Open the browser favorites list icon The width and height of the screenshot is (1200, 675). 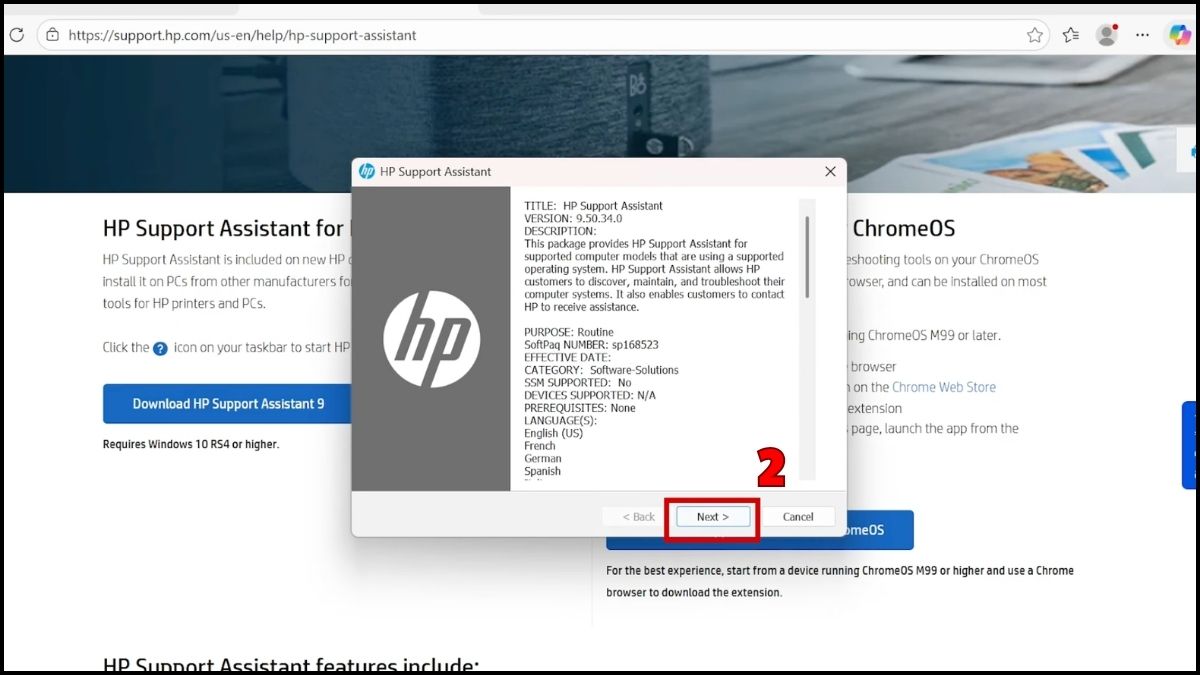[x=1071, y=35]
